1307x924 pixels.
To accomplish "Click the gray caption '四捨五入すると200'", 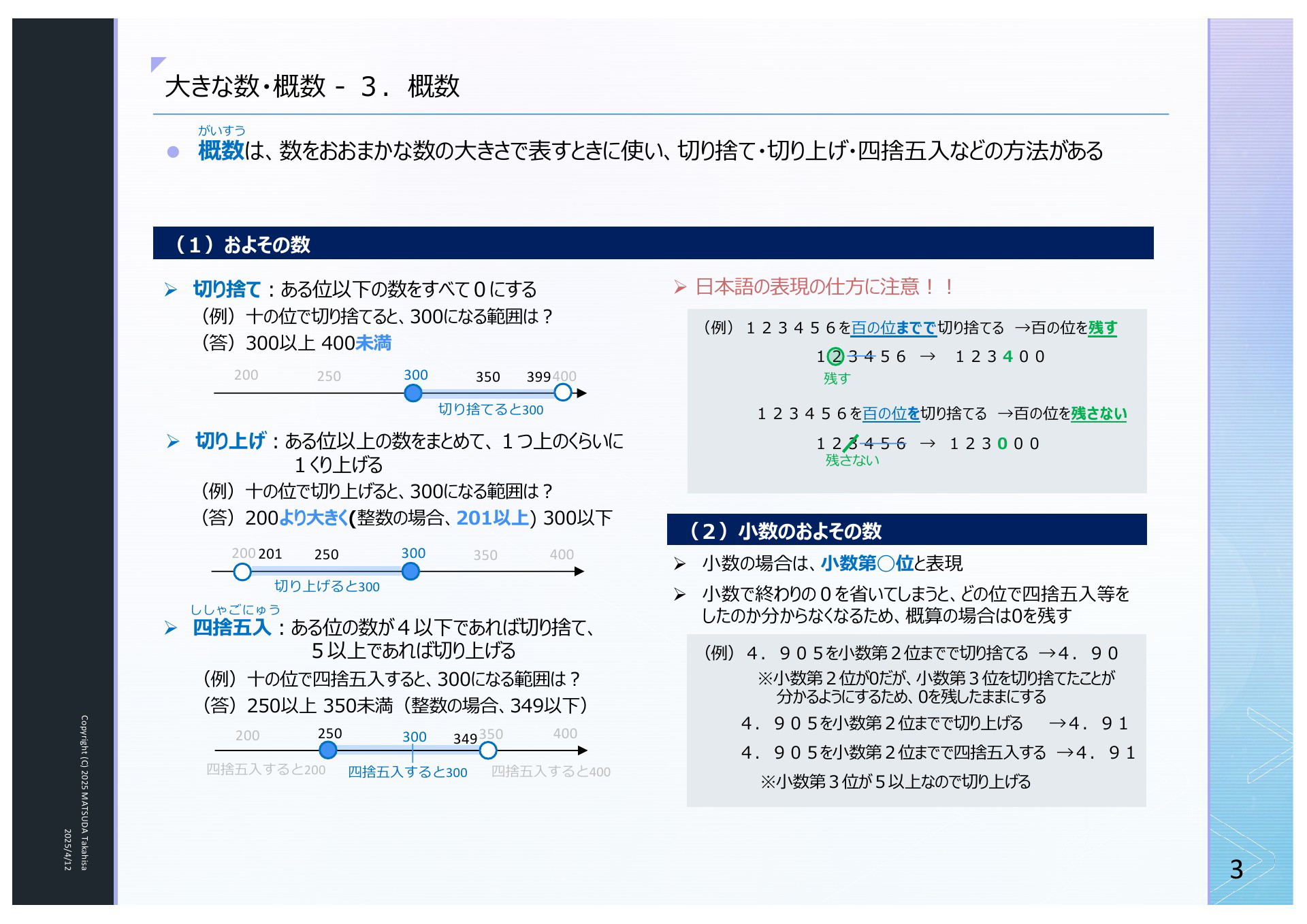I will coord(266,769).
